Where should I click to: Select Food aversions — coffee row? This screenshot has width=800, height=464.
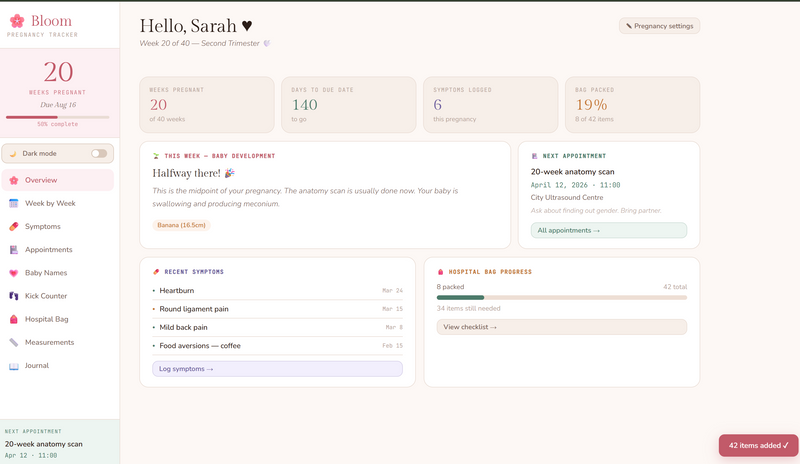coord(277,346)
